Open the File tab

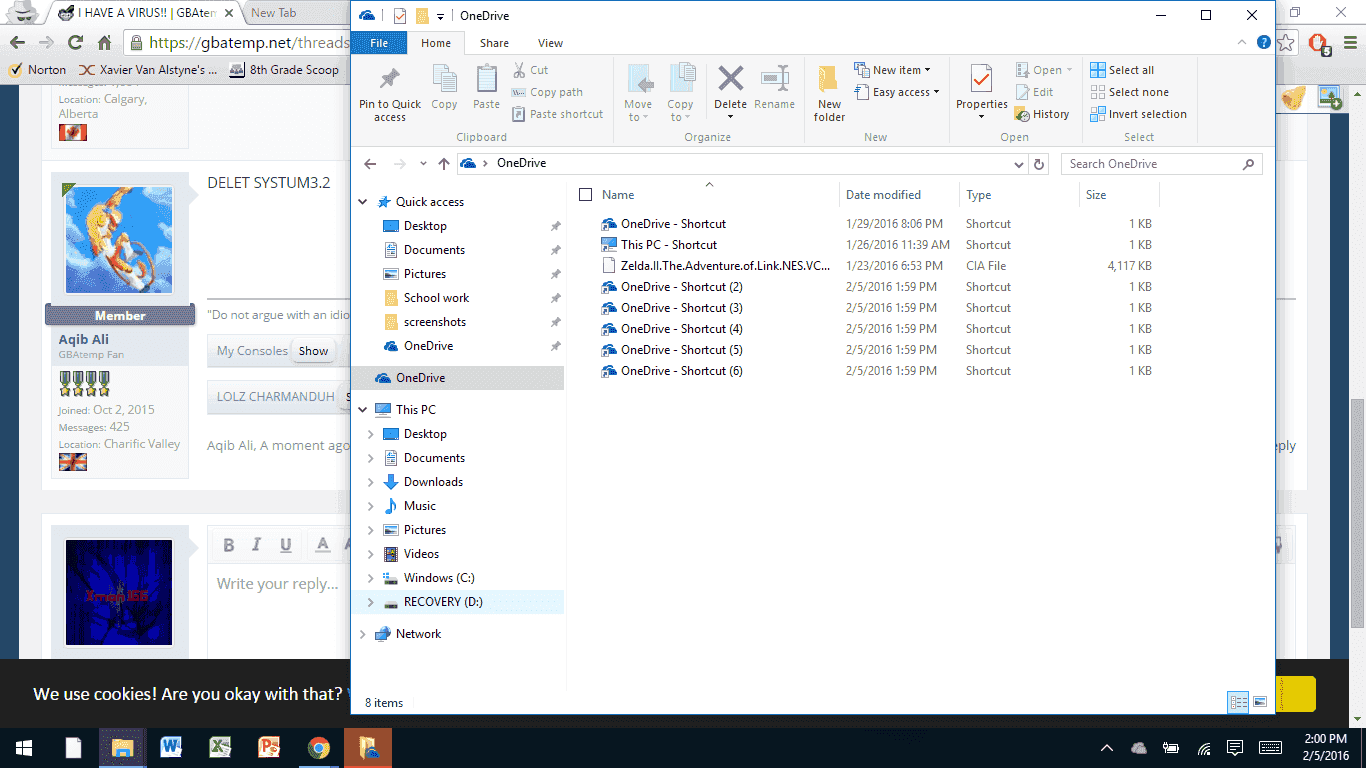click(x=379, y=43)
